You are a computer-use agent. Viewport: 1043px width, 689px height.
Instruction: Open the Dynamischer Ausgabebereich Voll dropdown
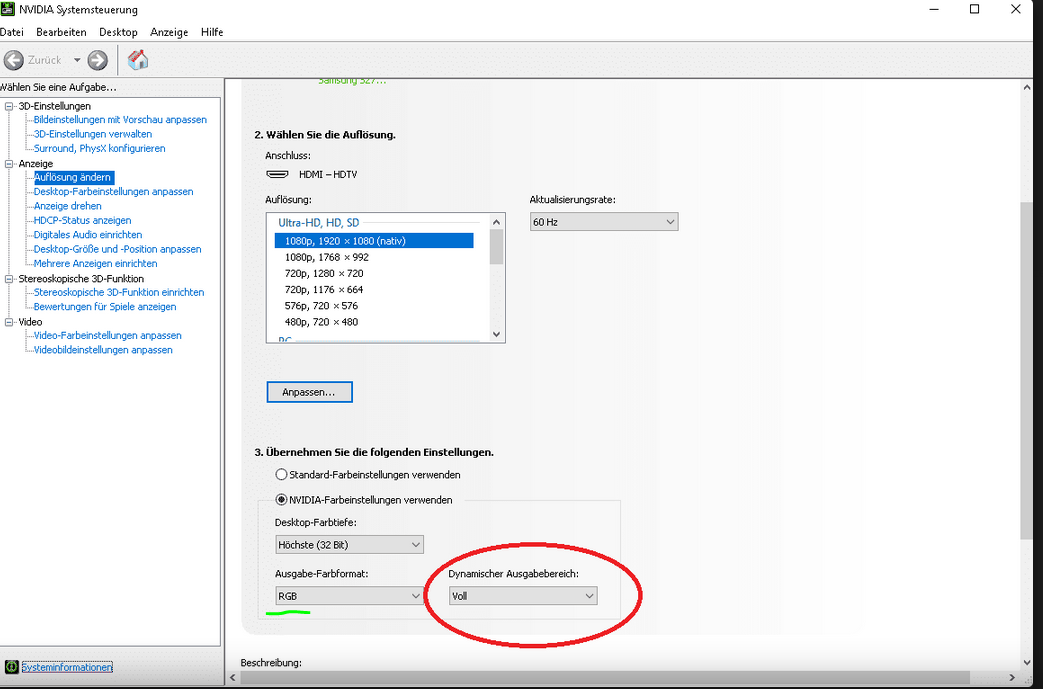(x=523, y=597)
